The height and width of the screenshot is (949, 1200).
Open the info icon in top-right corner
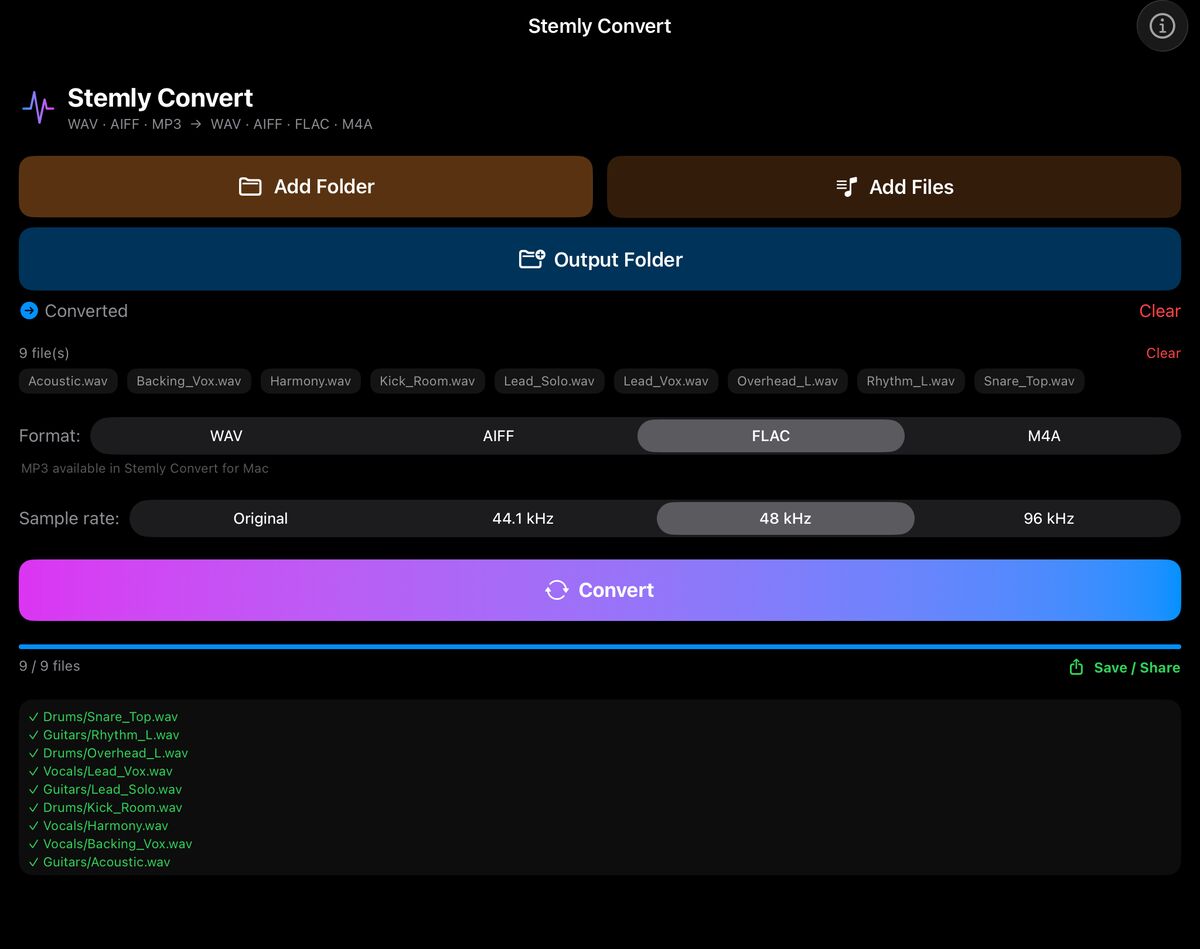(x=1162, y=26)
